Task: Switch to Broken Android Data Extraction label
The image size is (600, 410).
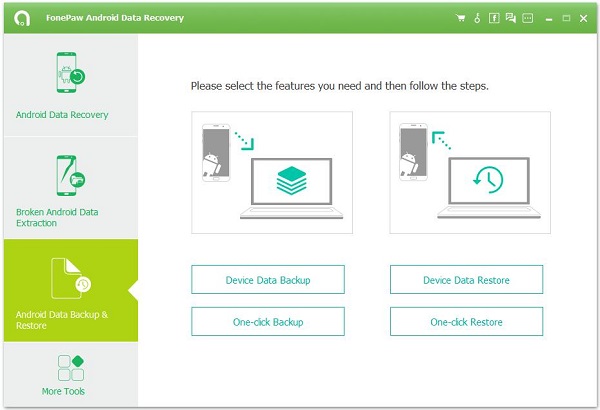Action: tap(57, 217)
